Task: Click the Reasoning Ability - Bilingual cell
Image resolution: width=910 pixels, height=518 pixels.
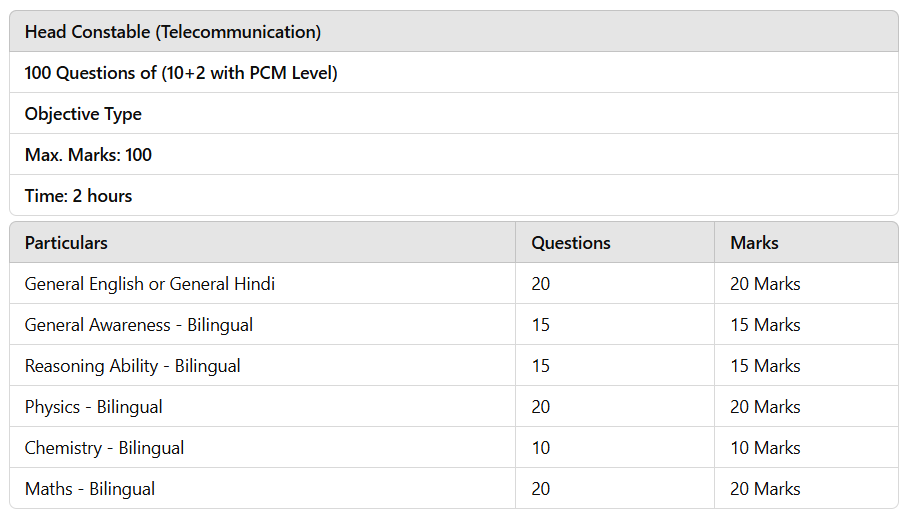Action: coord(262,366)
